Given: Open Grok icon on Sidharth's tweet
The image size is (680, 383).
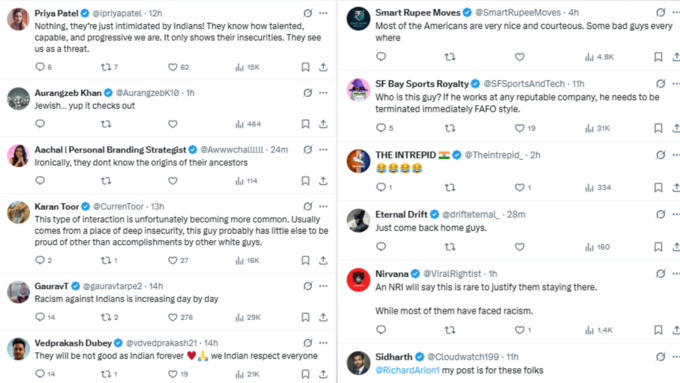Looking at the screenshot, I should [x=660, y=357].
